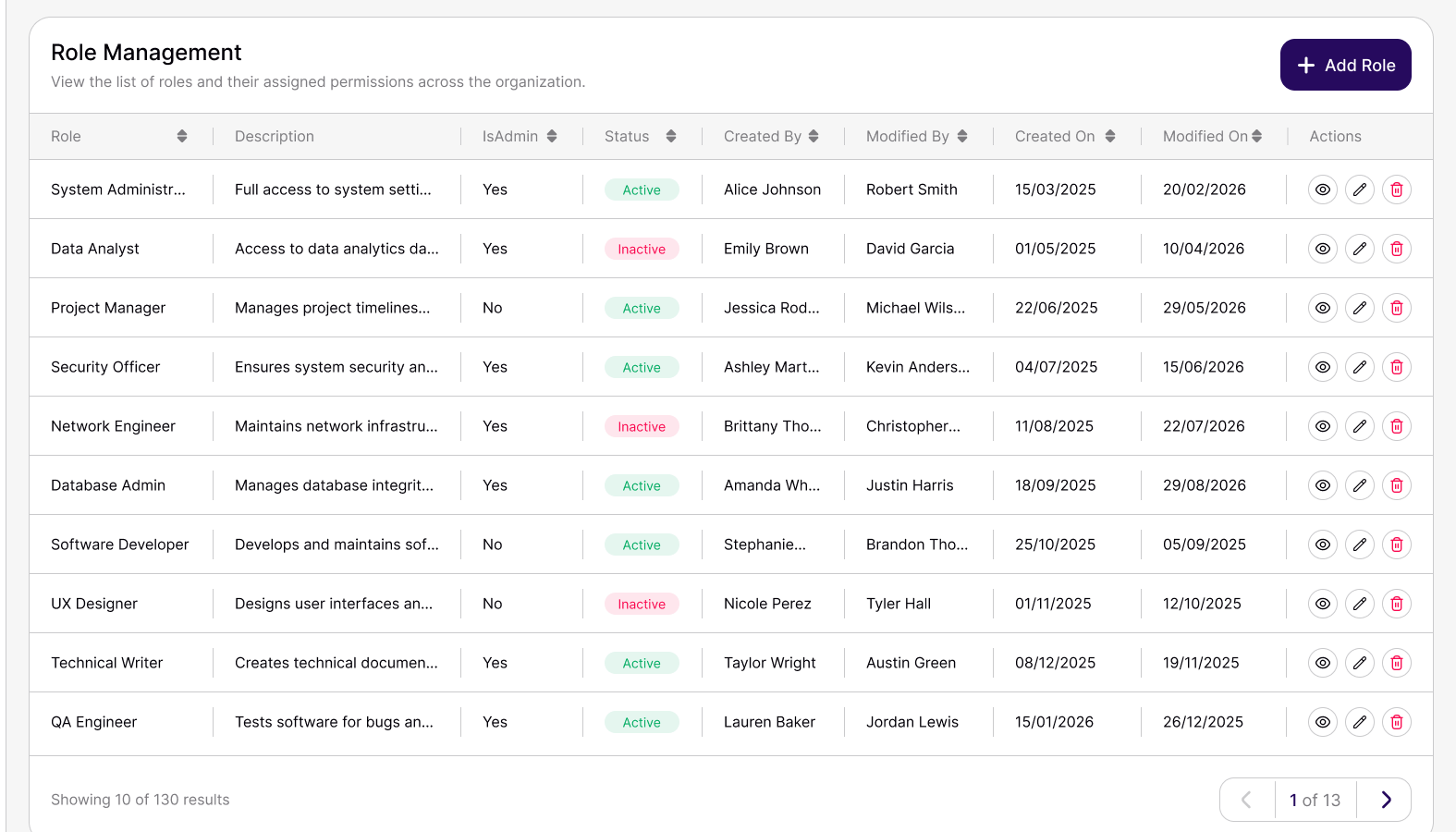Click 'Tests software for bugs an...' description

334,722
